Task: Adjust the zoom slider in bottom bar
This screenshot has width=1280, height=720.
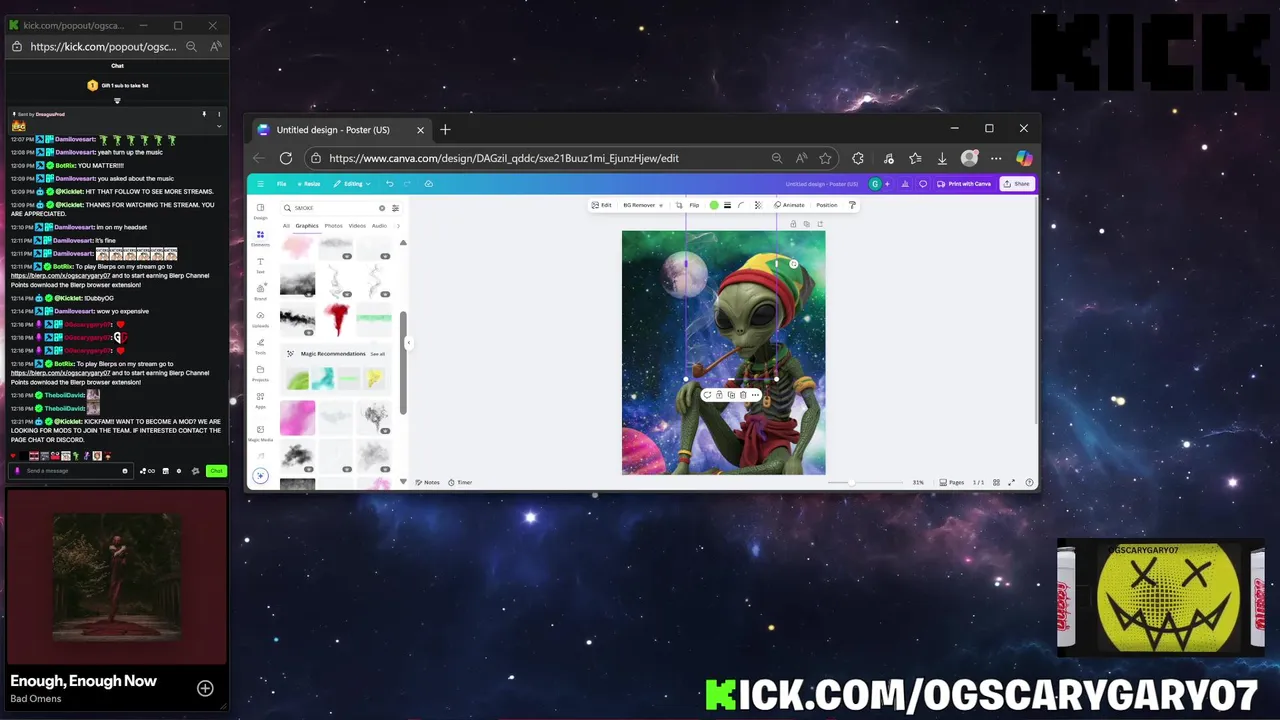Action: pos(851,482)
